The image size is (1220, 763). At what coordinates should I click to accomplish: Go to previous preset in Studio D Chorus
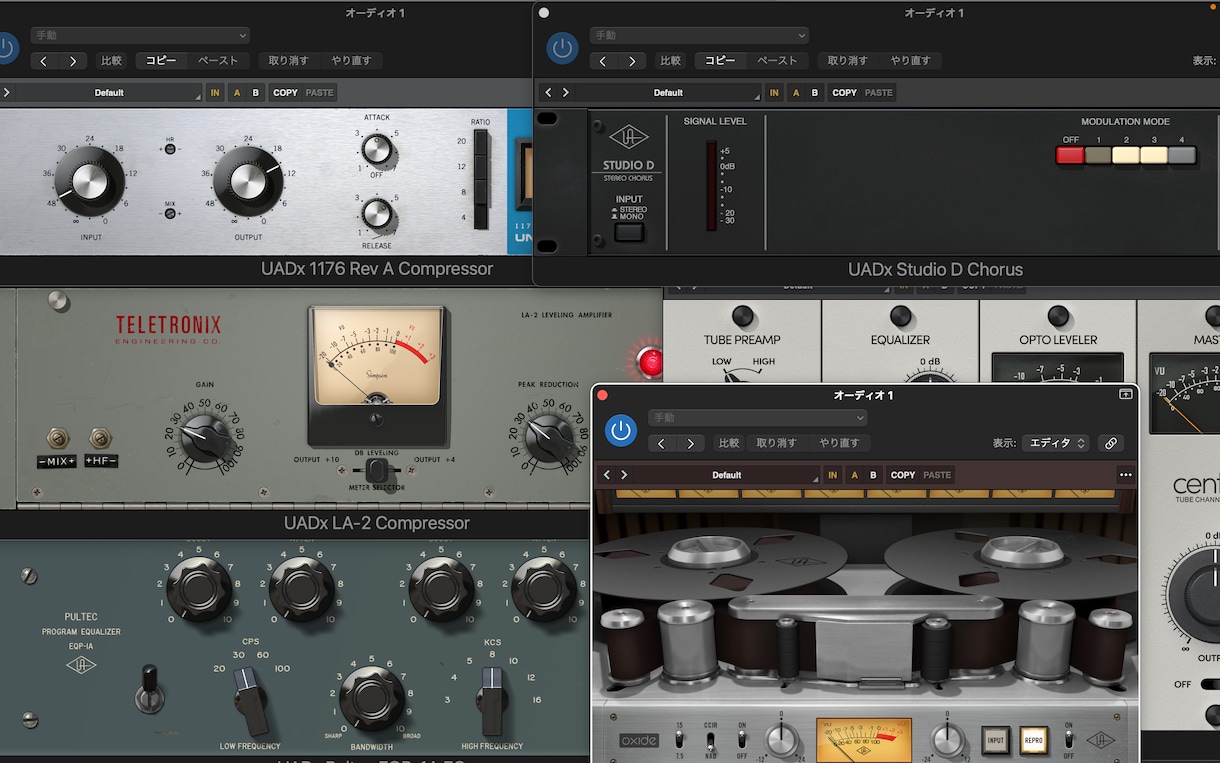548,93
